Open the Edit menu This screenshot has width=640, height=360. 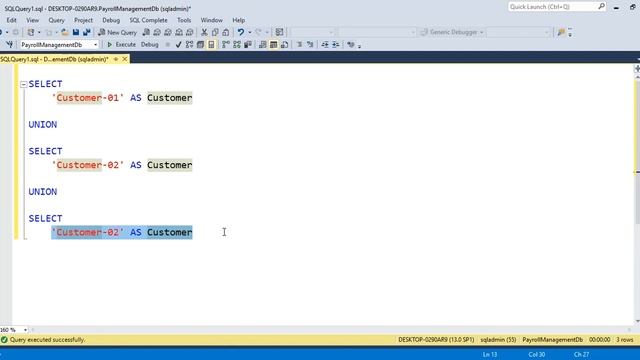11,20
